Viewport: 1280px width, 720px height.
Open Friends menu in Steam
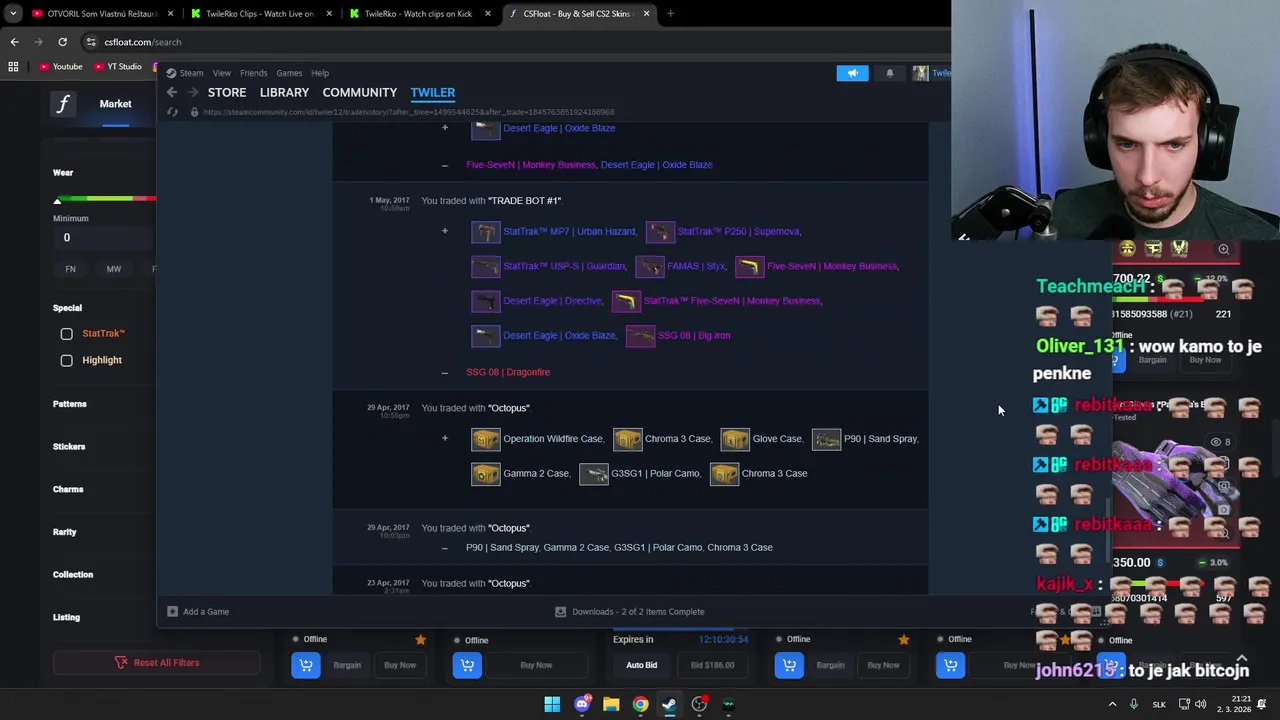tap(253, 73)
